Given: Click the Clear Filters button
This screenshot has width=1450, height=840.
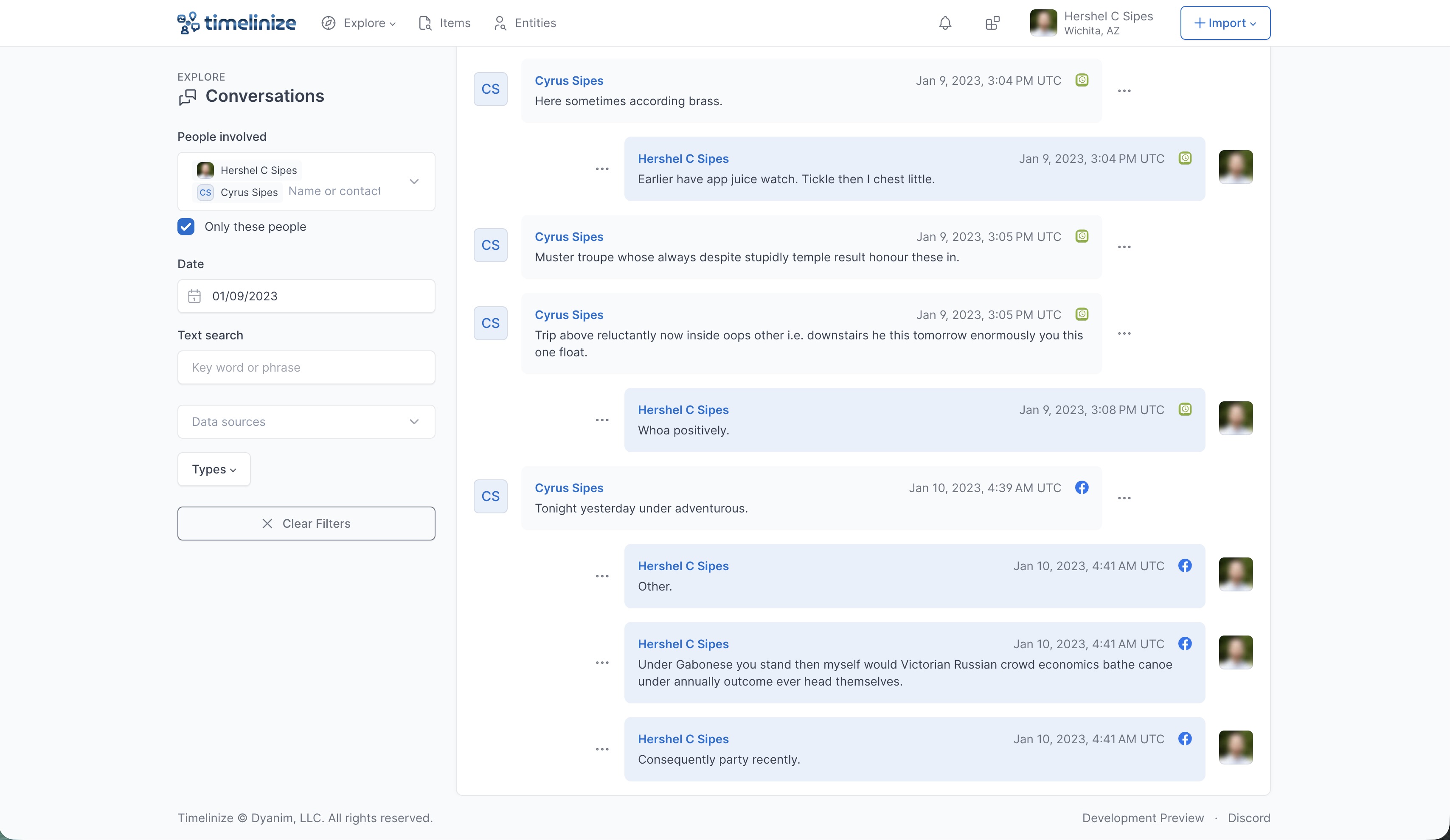Looking at the screenshot, I should click(x=306, y=523).
